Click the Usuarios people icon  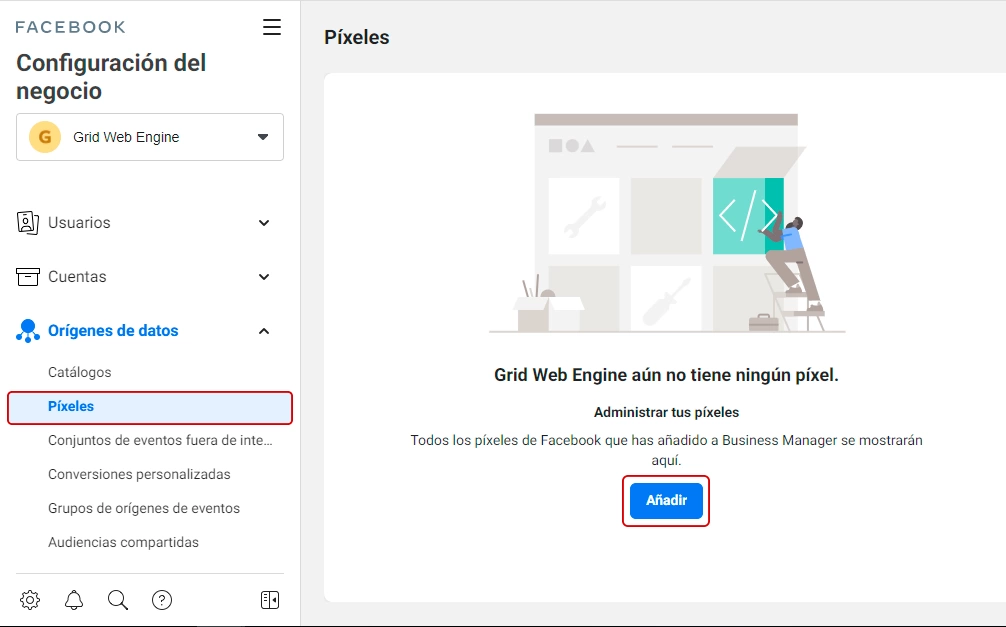click(28, 223)
